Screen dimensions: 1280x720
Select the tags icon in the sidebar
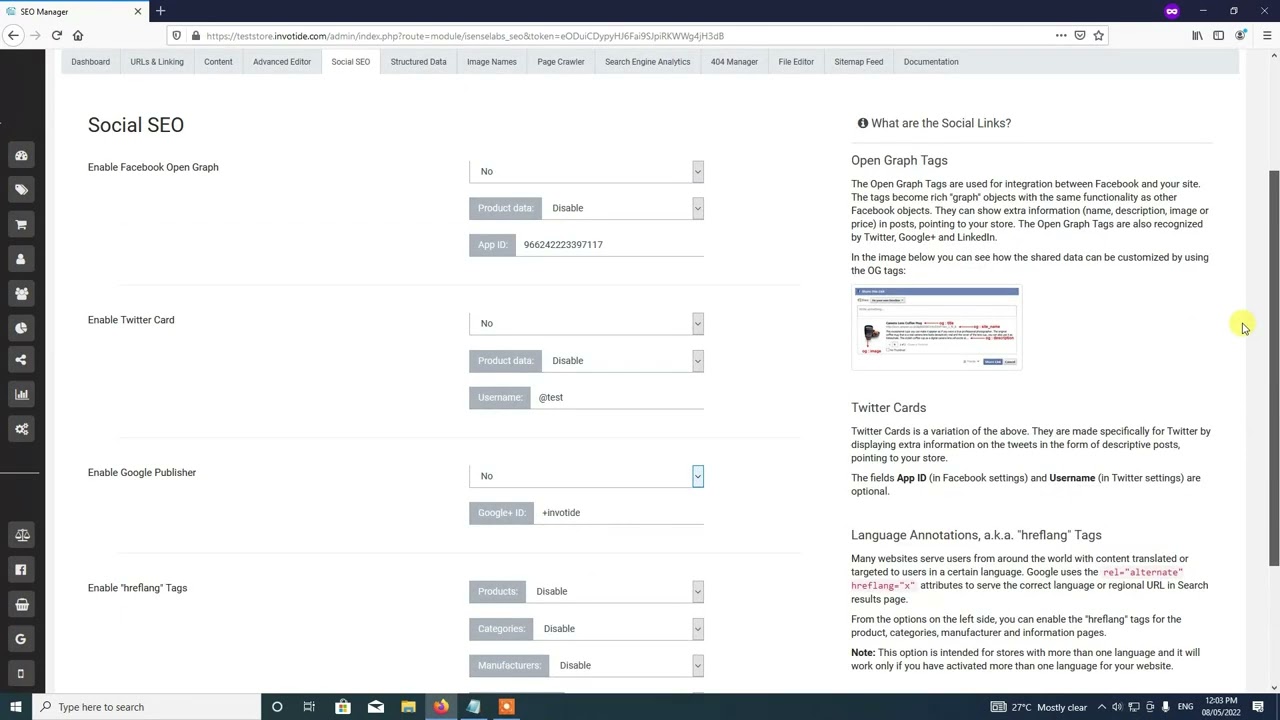point(21,189)
